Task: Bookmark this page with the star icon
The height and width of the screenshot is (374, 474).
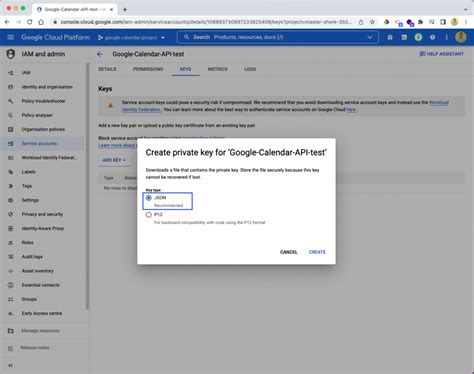Action: pyautogui.click(x=372, y=22)
